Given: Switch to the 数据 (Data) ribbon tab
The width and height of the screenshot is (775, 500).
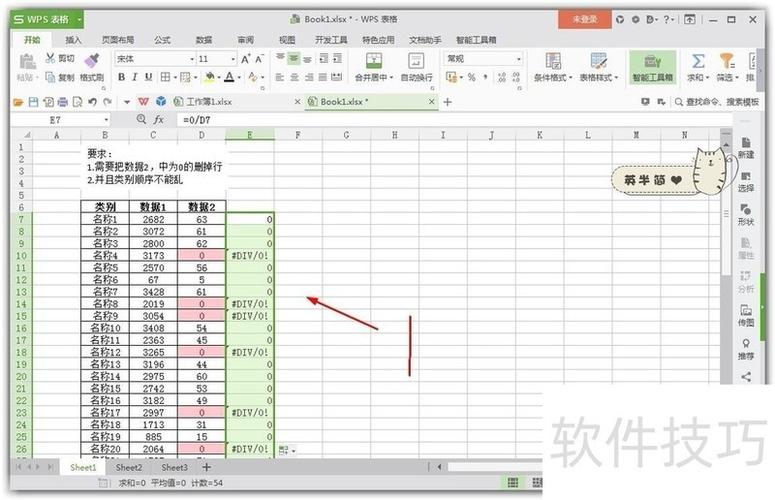Looking at the screenshot, I should coord(204,40).
